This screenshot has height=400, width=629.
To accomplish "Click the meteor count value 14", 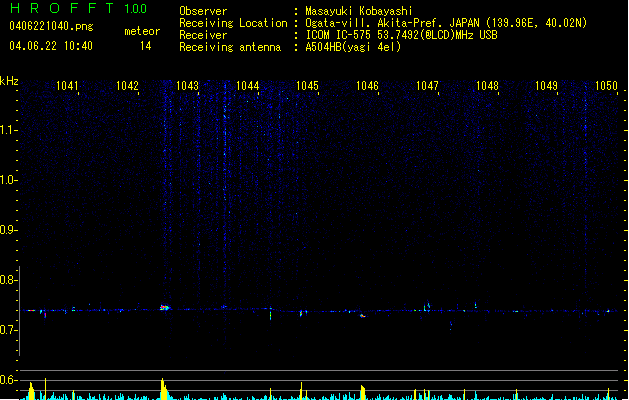I will pos(146,46).
